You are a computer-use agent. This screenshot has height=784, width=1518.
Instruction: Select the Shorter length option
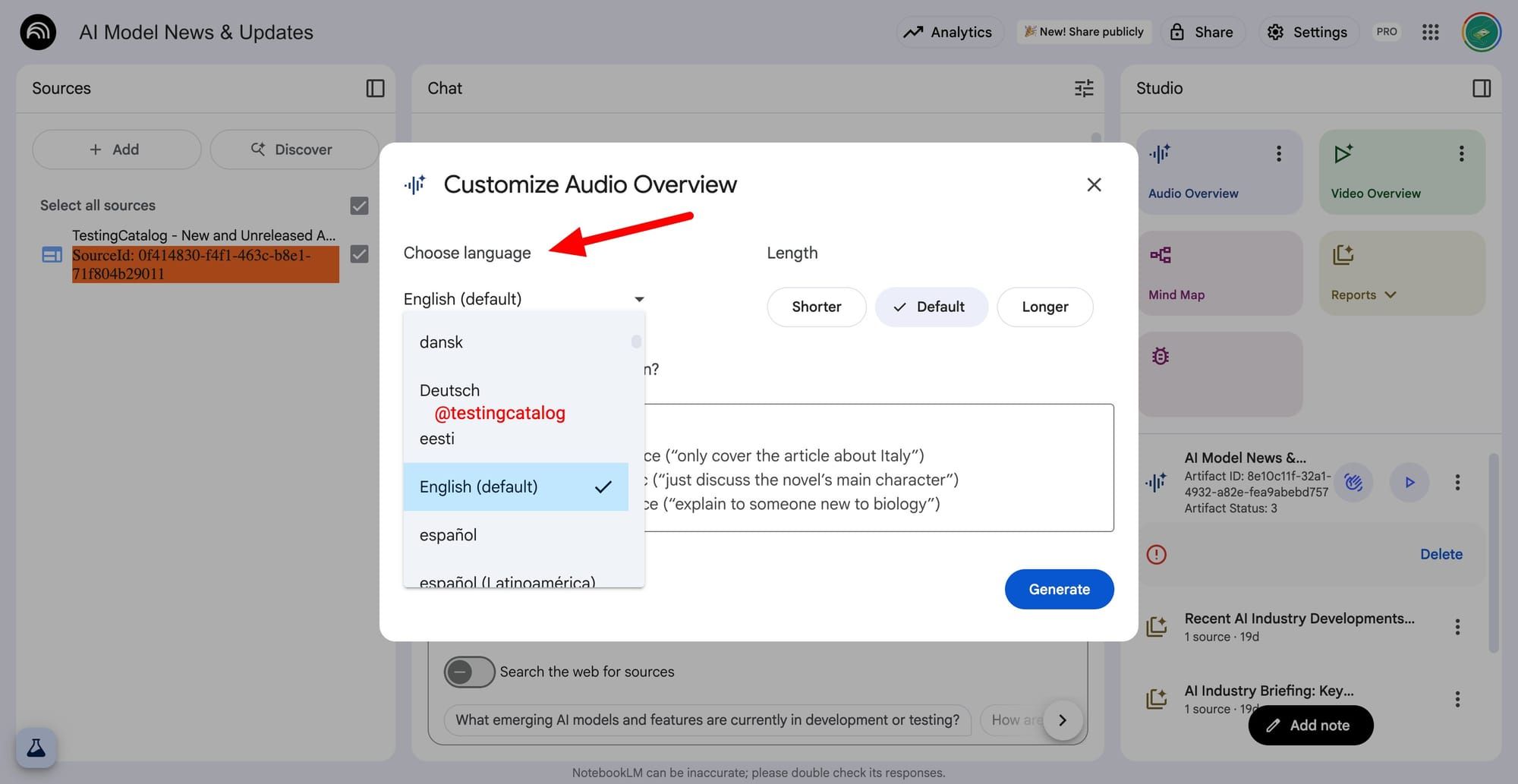tap(817, 307)
